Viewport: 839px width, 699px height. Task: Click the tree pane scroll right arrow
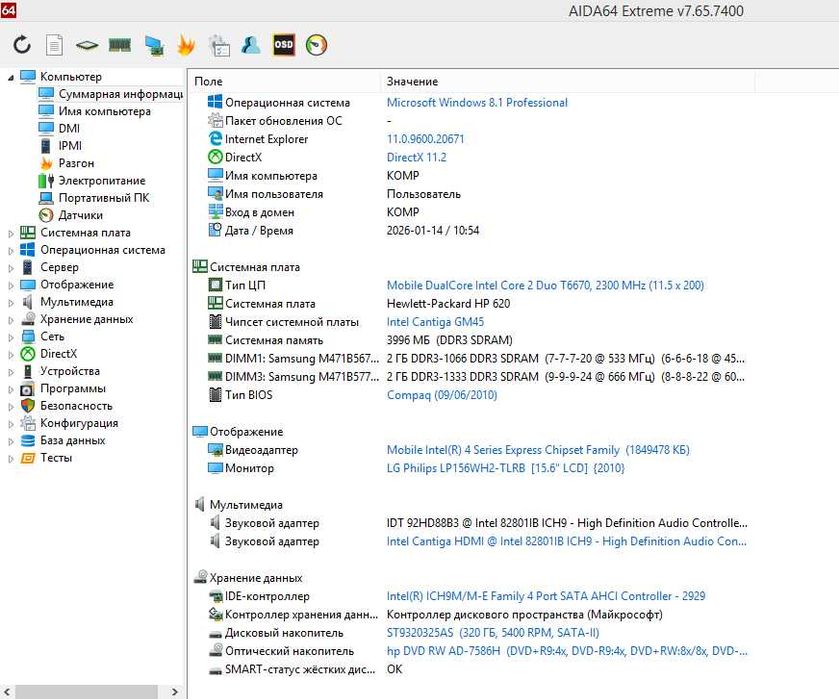[x=175, y=692]
